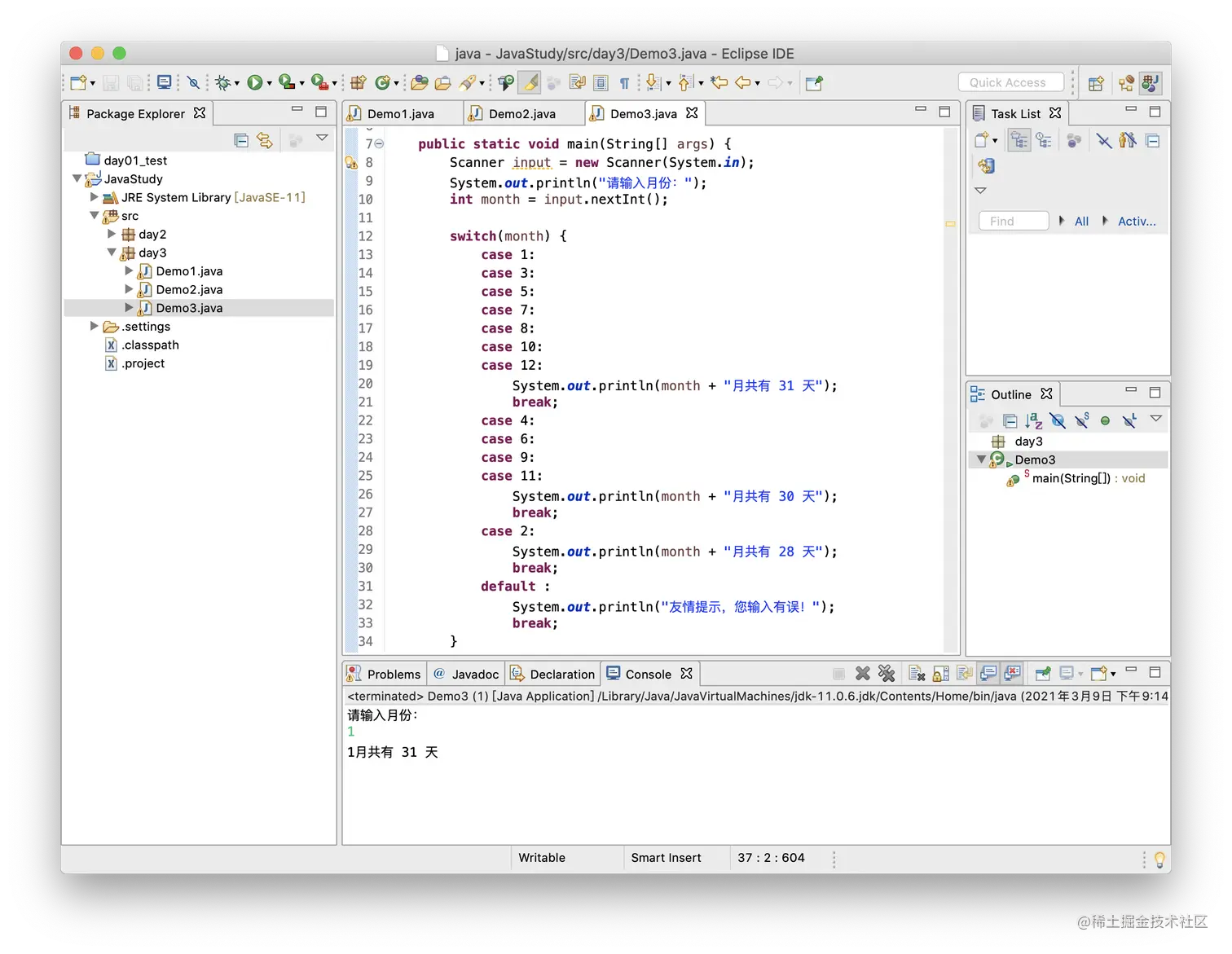The height and width of the screenshot is (954, 1232).
Task: Click Collapse All icon in Package Explorer
Action: coord(241,140)
